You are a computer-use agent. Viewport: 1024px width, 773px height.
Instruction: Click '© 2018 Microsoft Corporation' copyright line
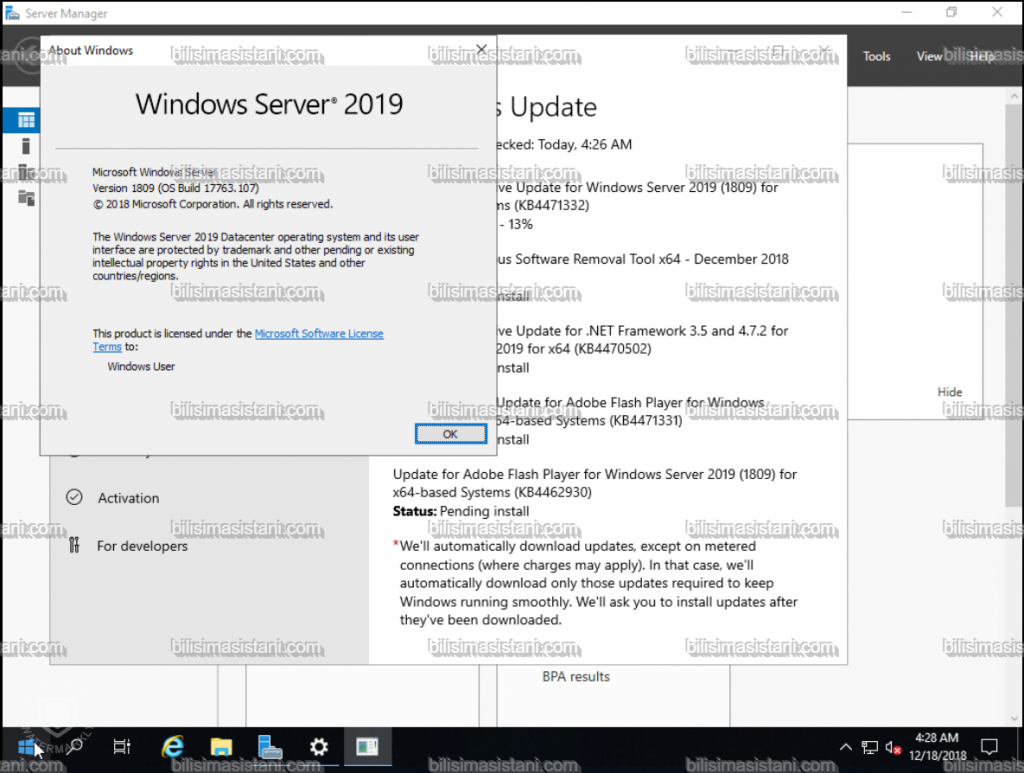point(212,204)
